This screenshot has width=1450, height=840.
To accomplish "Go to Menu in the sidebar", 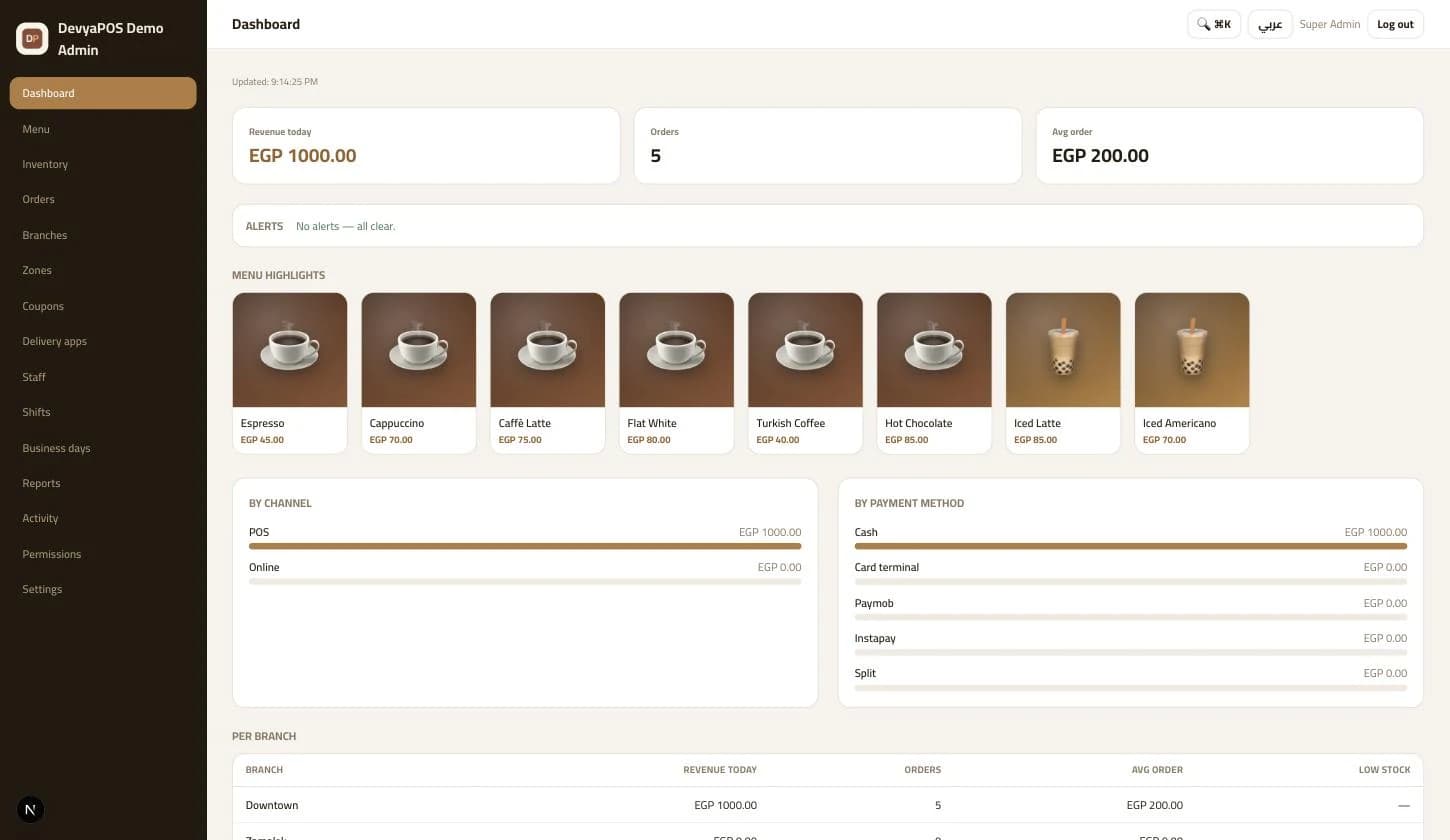I will pyautogui.click(x=103, y=129).
